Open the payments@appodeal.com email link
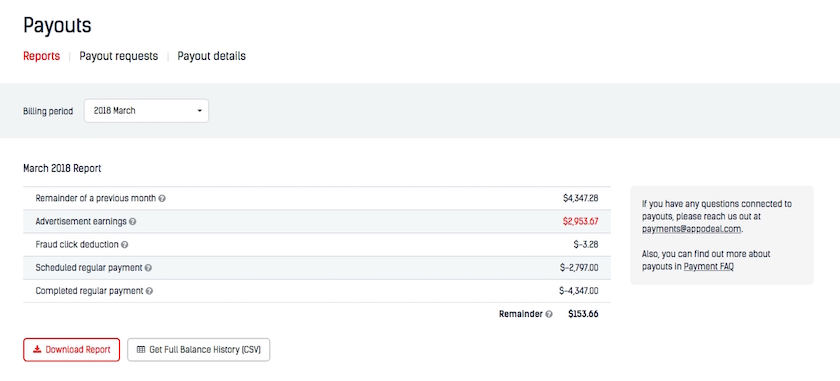 pyautogui.click(x=692, y=229)
